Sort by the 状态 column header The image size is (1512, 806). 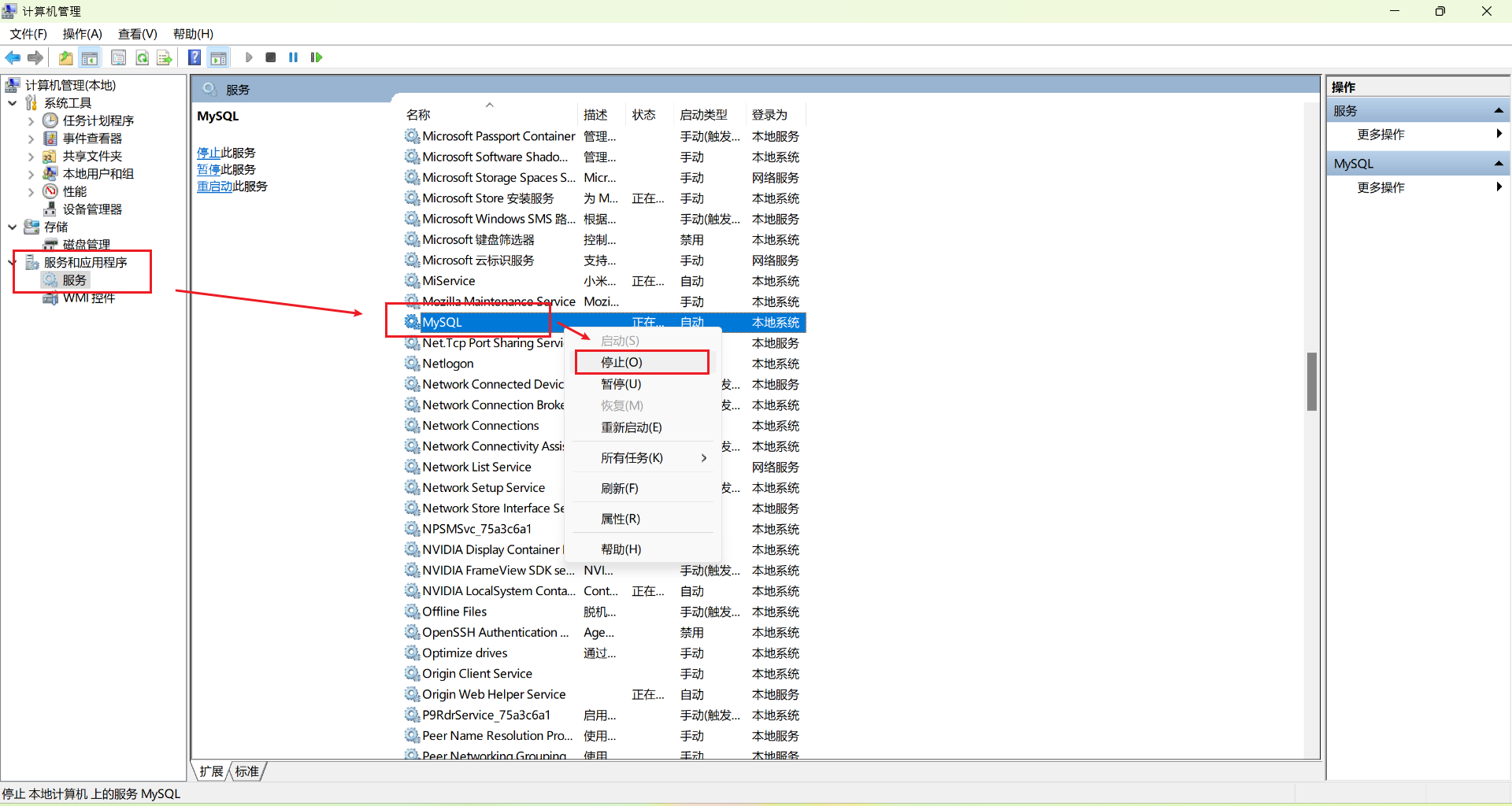click(650, 115)
